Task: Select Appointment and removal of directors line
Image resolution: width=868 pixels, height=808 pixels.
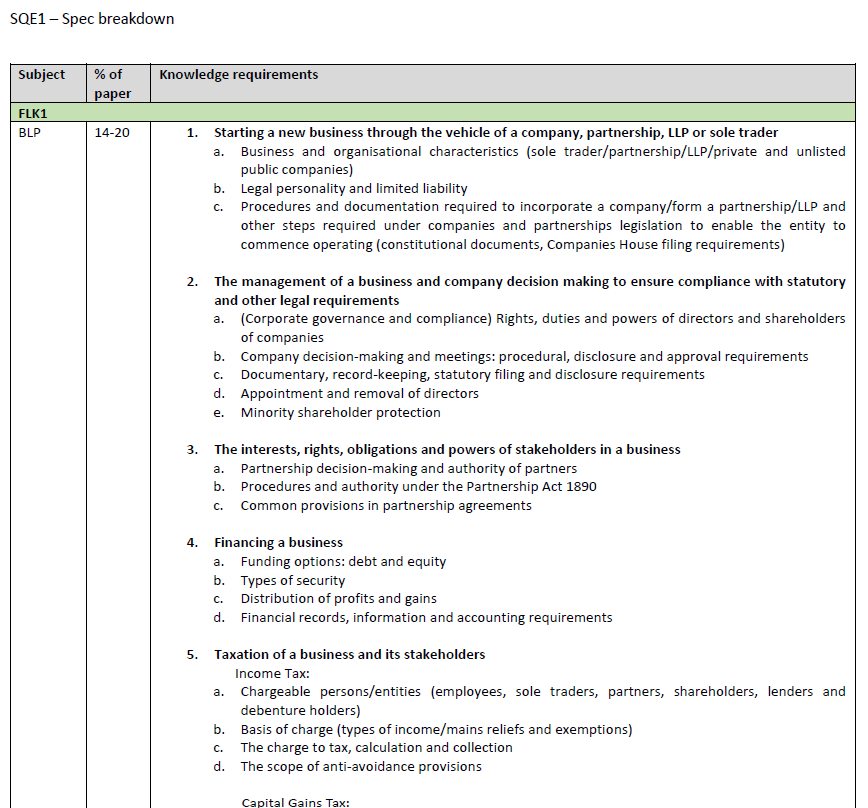Action: [359, 393]
